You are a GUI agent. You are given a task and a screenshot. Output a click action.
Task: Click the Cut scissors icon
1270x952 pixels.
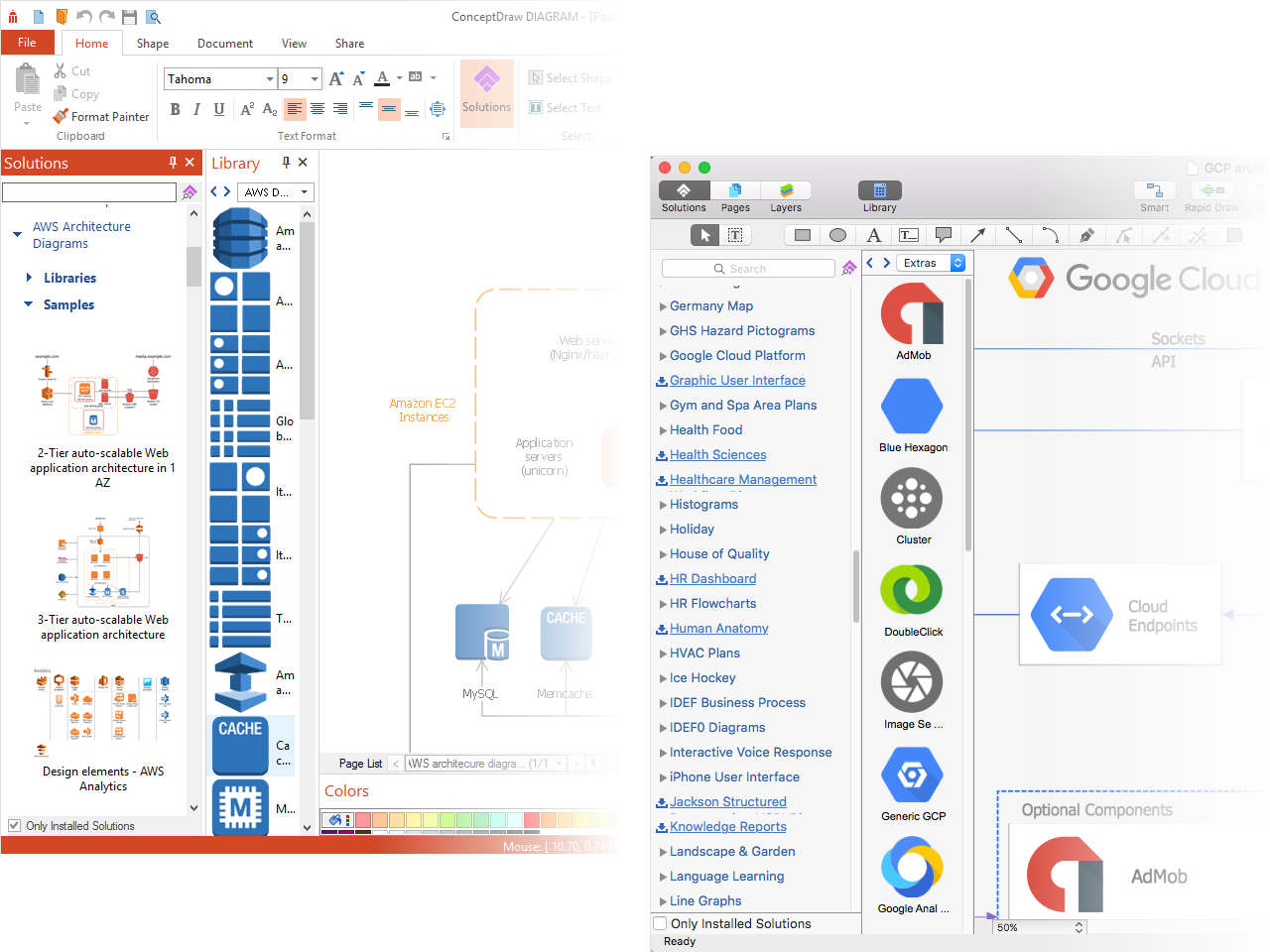coord(61,71)
